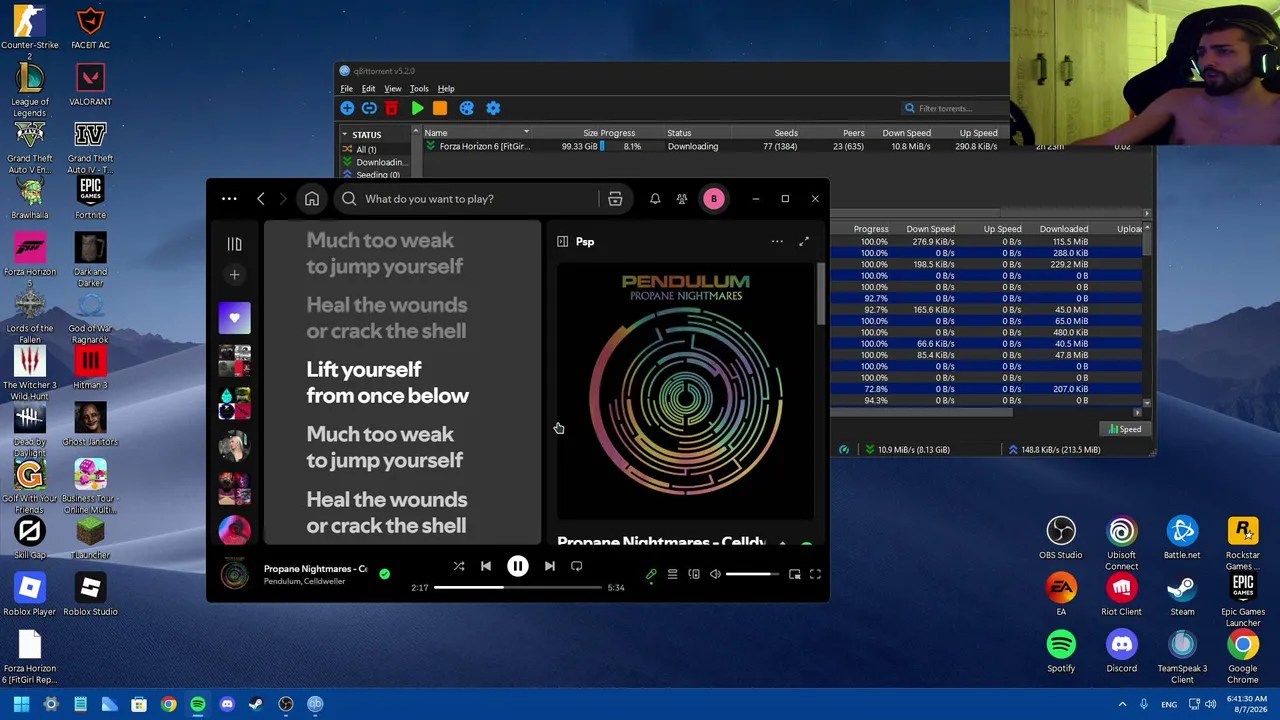Open Connect to a device in Spotify
The height and width of the screenshot is (720, 1280).
(x=694, y=574)
